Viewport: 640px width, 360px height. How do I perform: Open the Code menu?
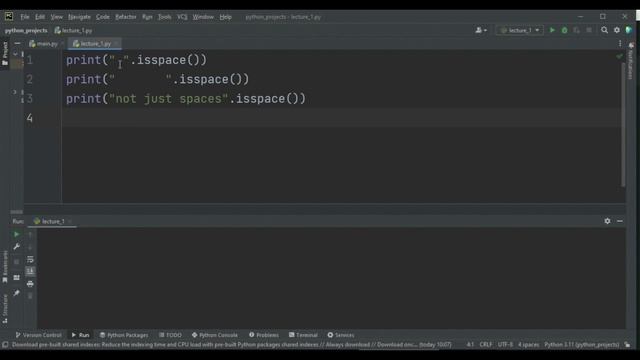pos(102,17)
